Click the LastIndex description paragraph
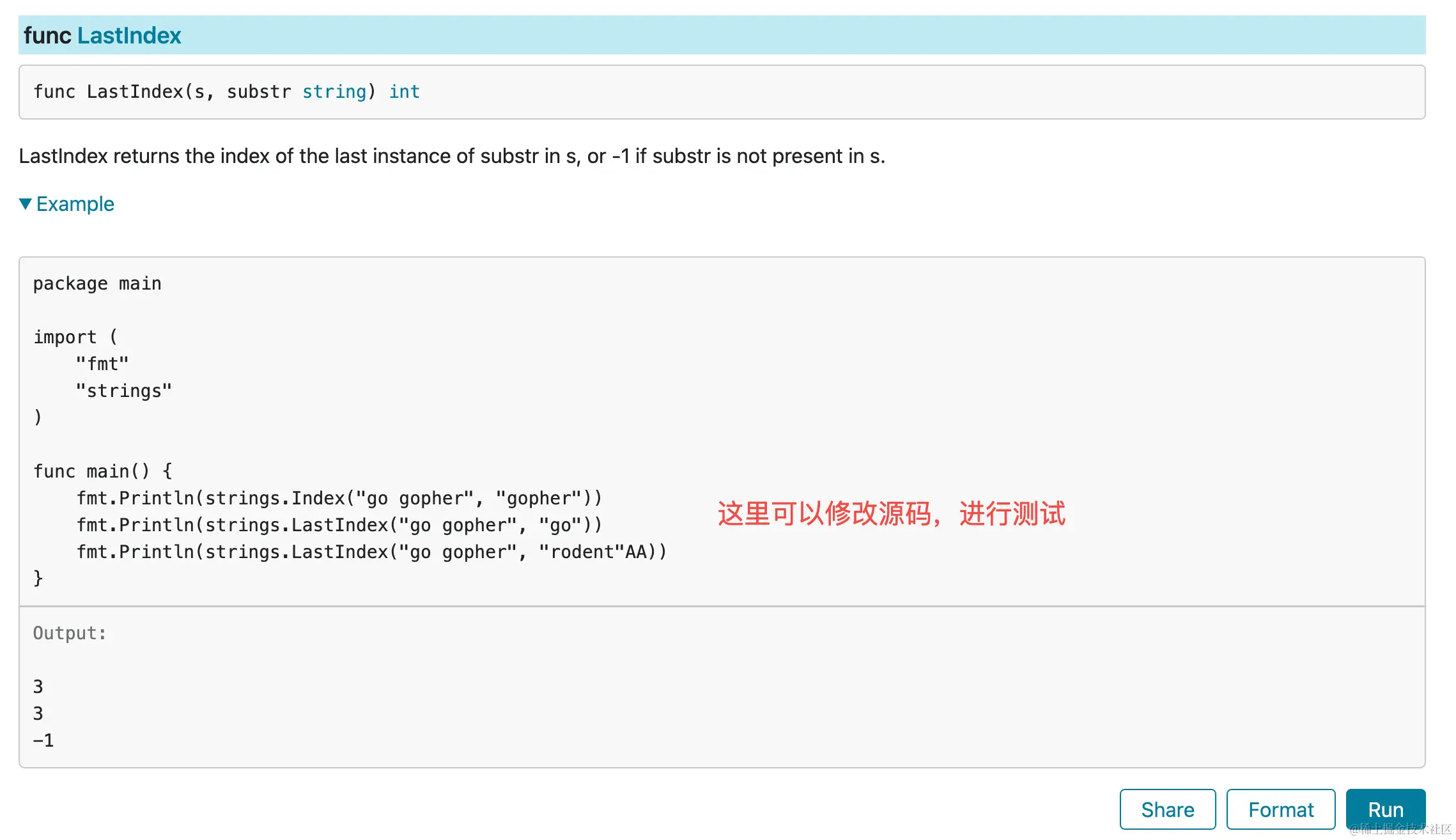 pyautogui.click(x=451, y=156)
